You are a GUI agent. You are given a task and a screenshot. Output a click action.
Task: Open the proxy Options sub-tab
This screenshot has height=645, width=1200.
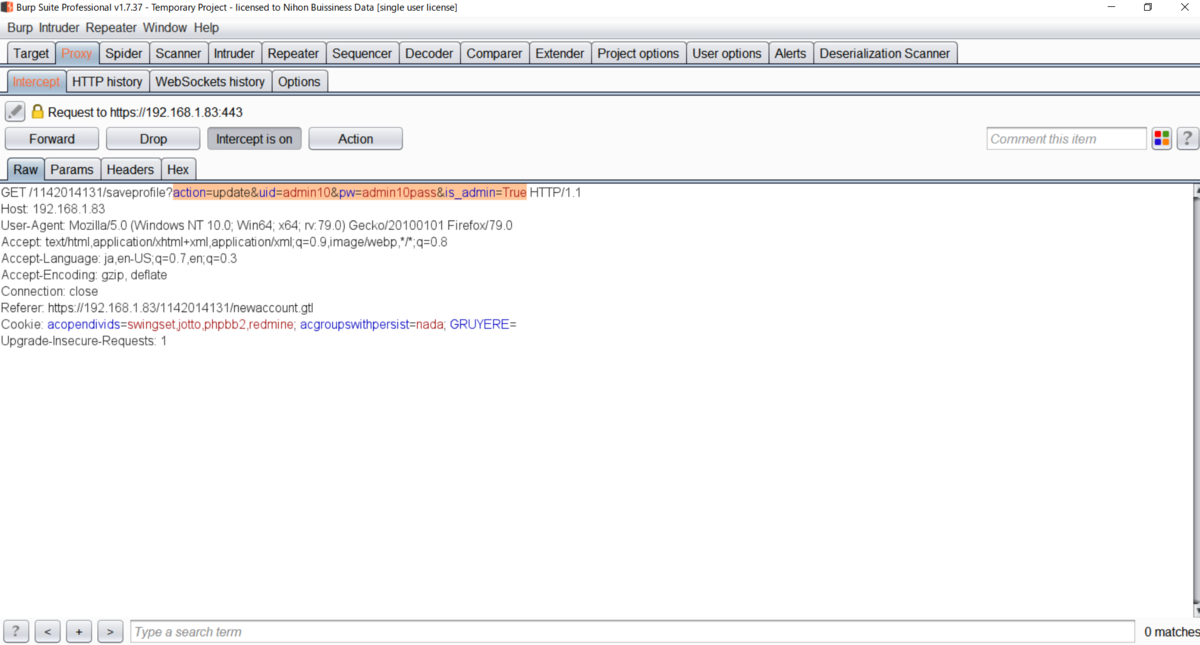[299, 82]
